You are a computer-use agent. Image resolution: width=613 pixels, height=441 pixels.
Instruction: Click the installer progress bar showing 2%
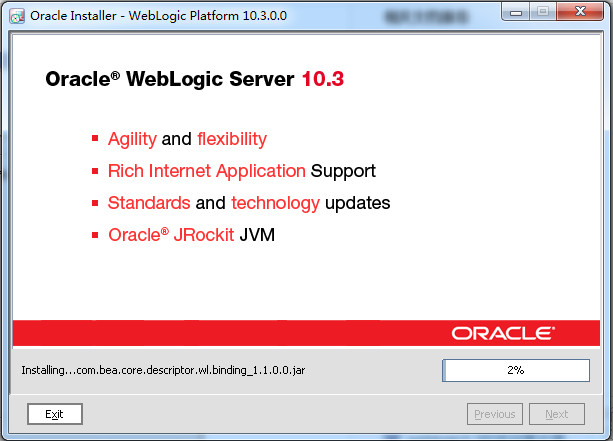pyautogui.click(x=516, y=370)
